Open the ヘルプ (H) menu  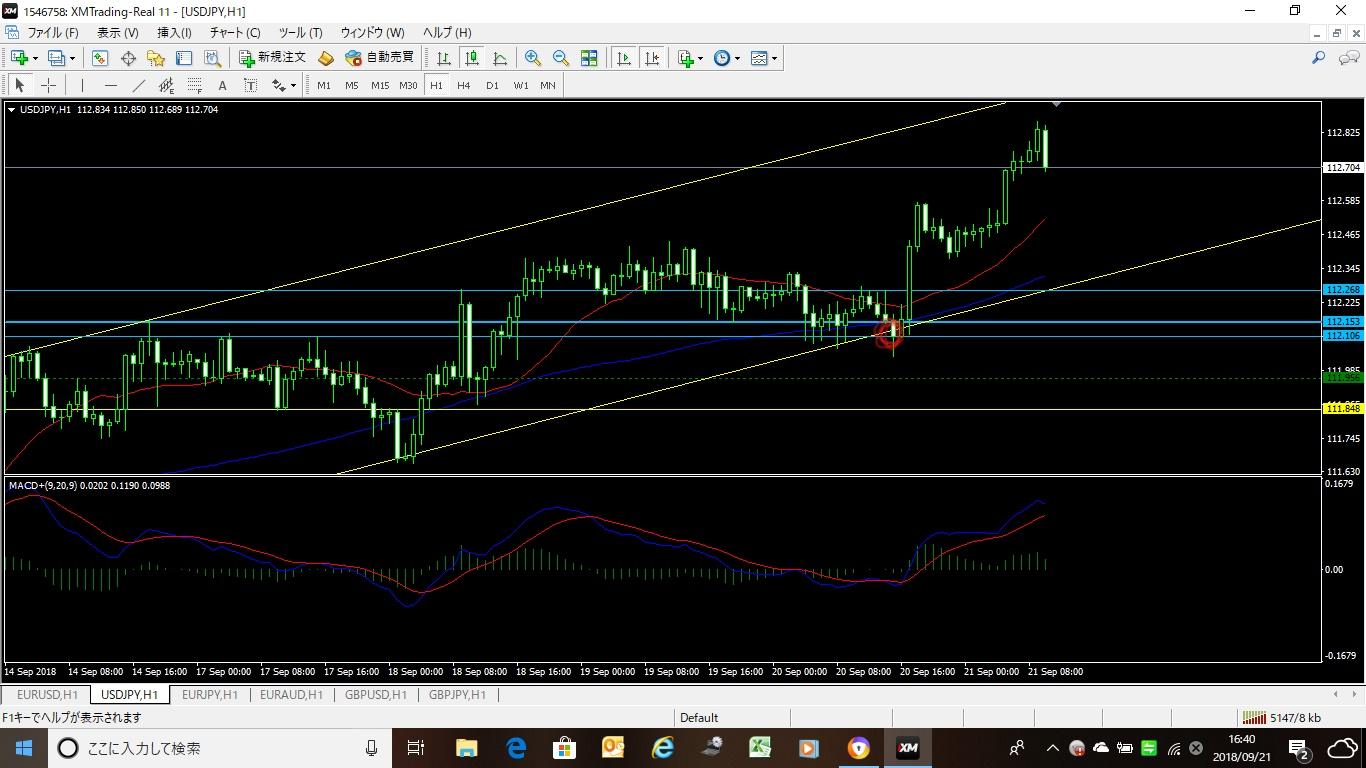tap(447, 33)
